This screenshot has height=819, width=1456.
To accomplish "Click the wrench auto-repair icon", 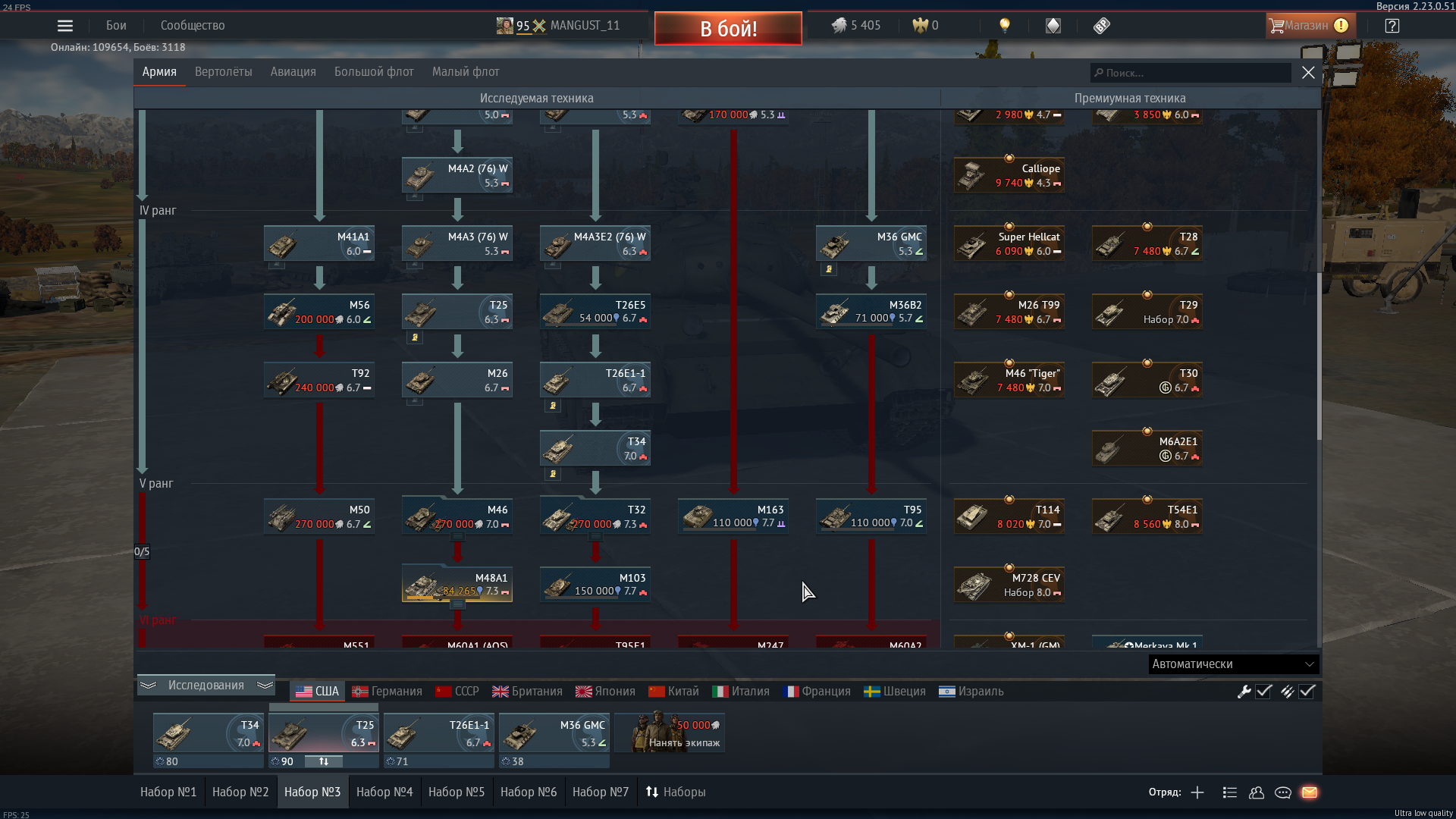I will click(x=1244, y=692).
